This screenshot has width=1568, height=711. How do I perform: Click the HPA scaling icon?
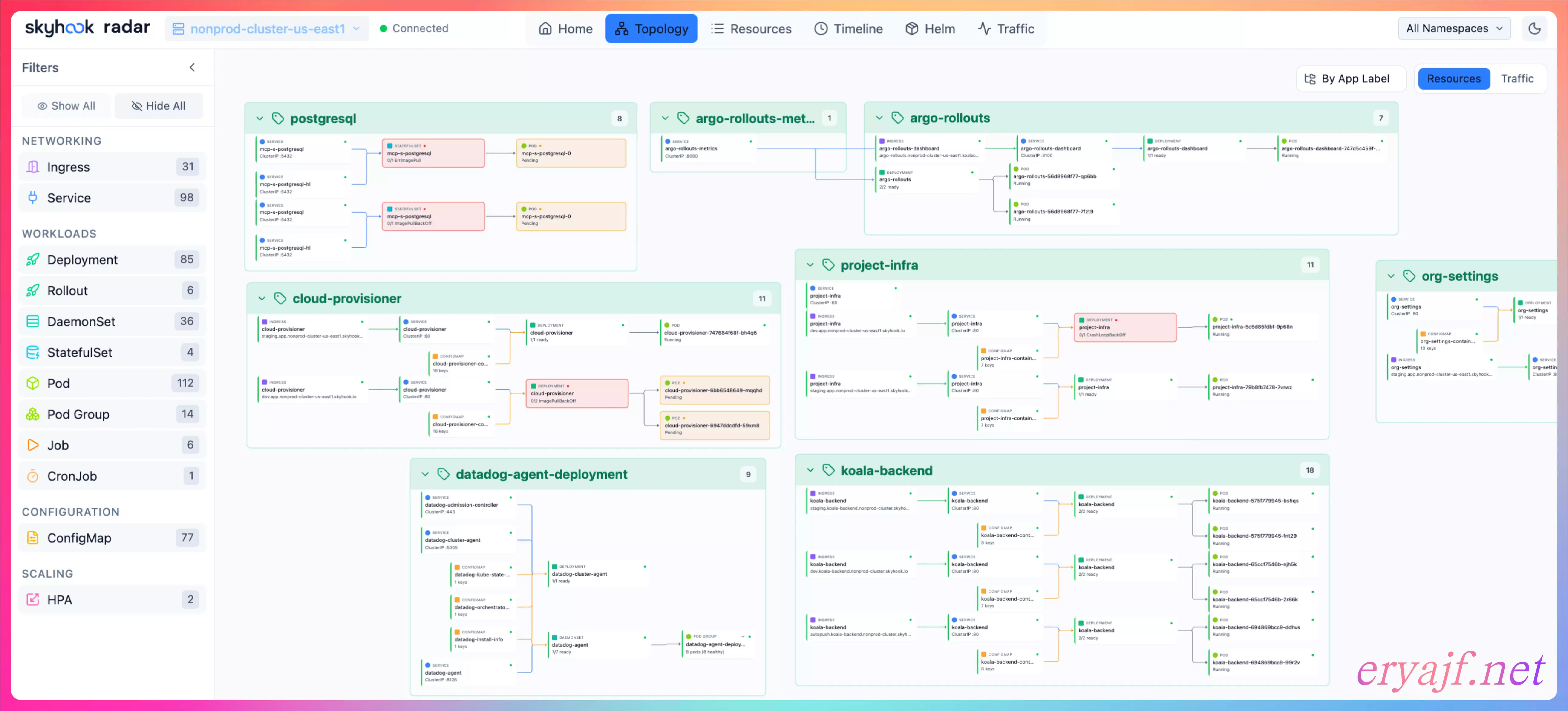pos(33,599)
